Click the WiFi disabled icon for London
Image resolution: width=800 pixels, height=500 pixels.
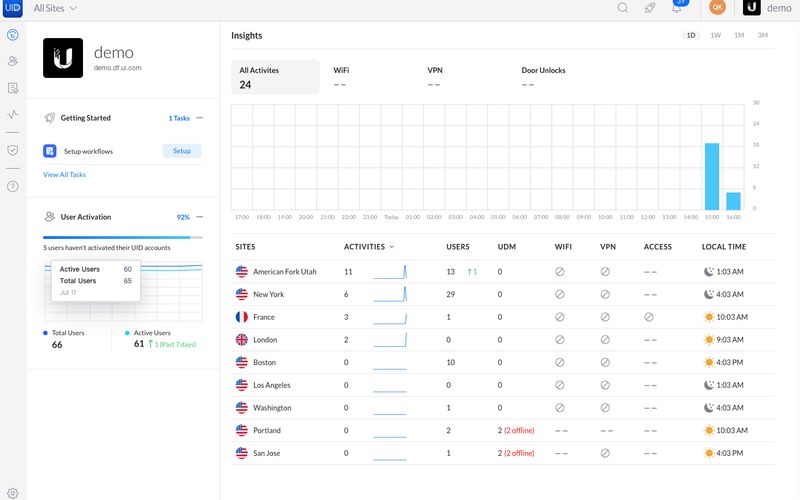pos(560,340)
